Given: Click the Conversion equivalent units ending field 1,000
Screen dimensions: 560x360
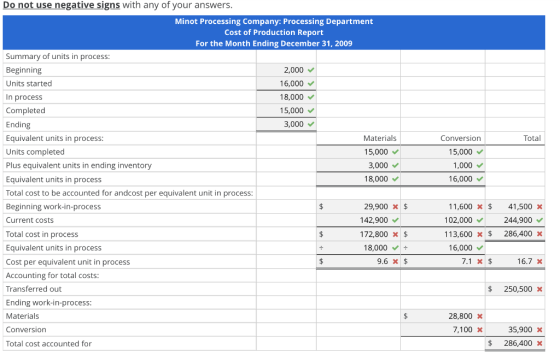Looking at the screenshot, I should click(x=443, y=165).
